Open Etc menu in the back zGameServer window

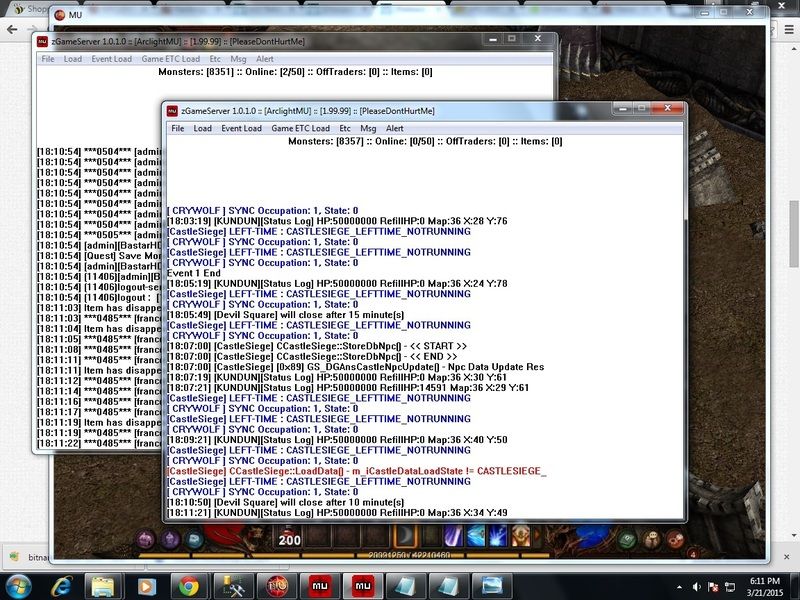coord(215,59)
